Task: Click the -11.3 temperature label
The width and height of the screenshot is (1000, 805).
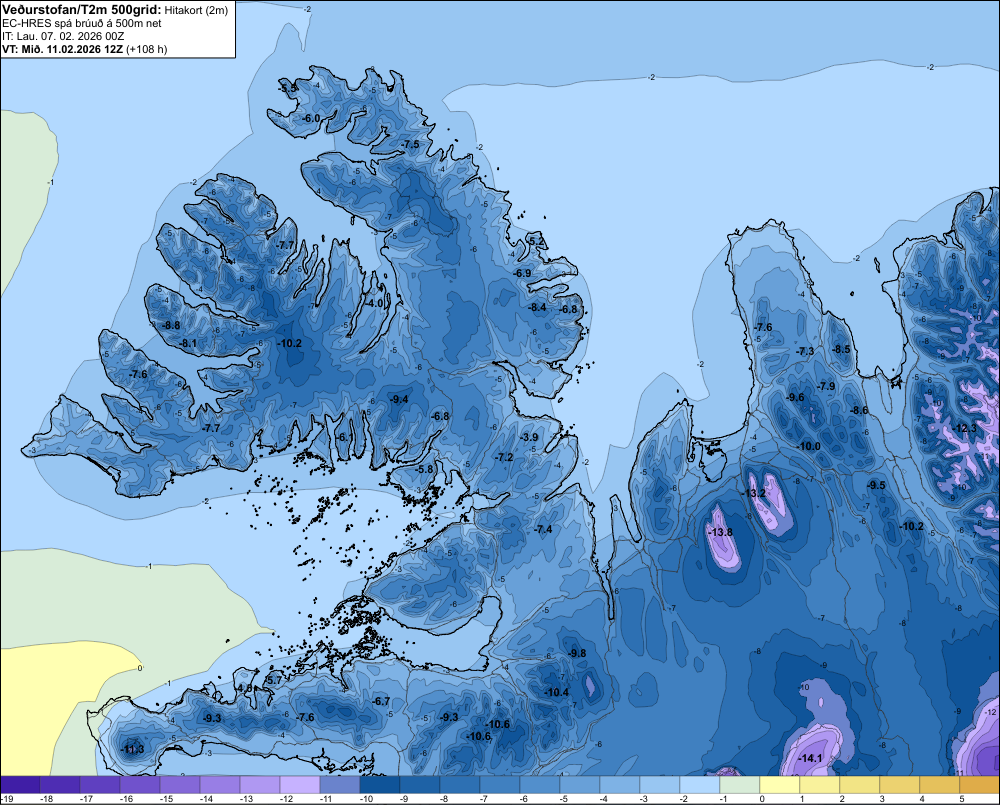Action: [x=132, y=749]
